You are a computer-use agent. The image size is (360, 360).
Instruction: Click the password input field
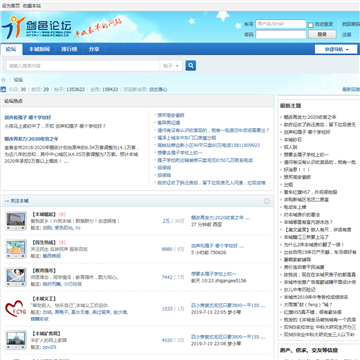pyautogui.click(x=281, y=34)
